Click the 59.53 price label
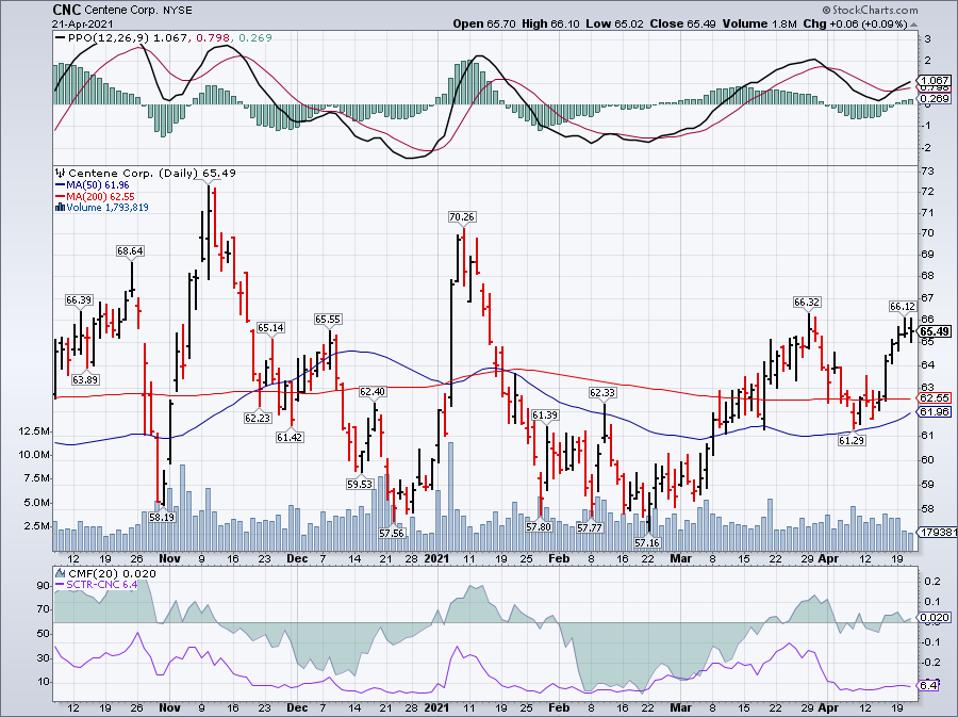The width and height of the screenshot is (958, 717). pyautogui.click(x=359, y=484)
